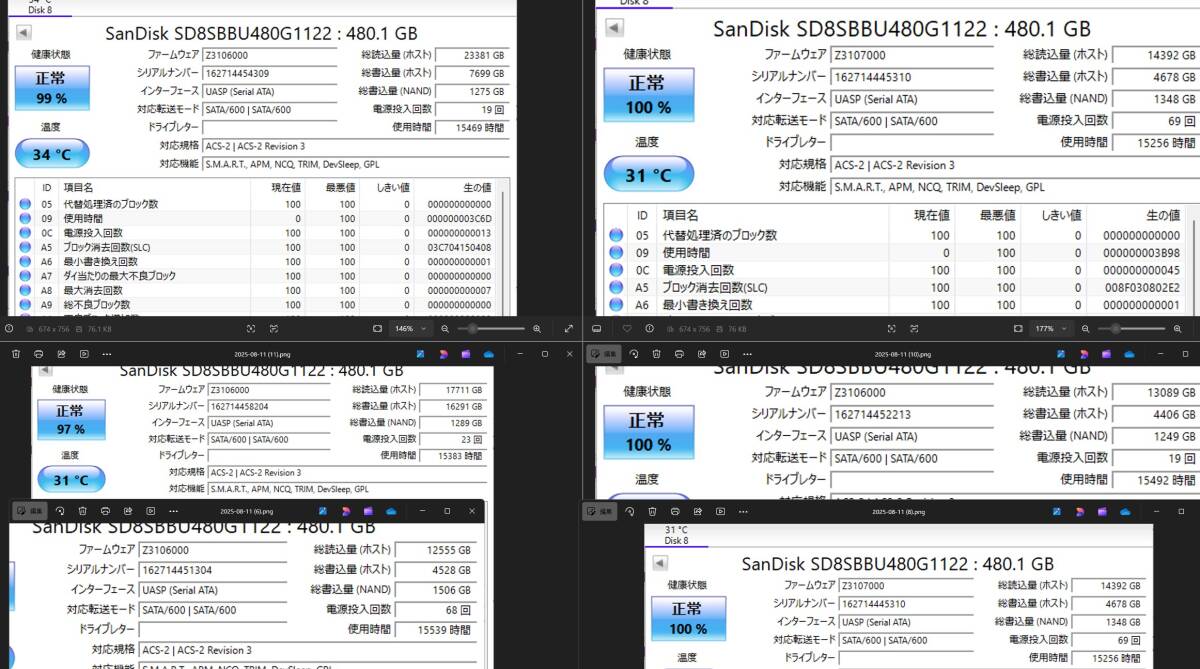Click the temperature badge showing 34 °C
Image resolution: width=1200 pixels, height=669 pixels.
(x=51, y=154)
